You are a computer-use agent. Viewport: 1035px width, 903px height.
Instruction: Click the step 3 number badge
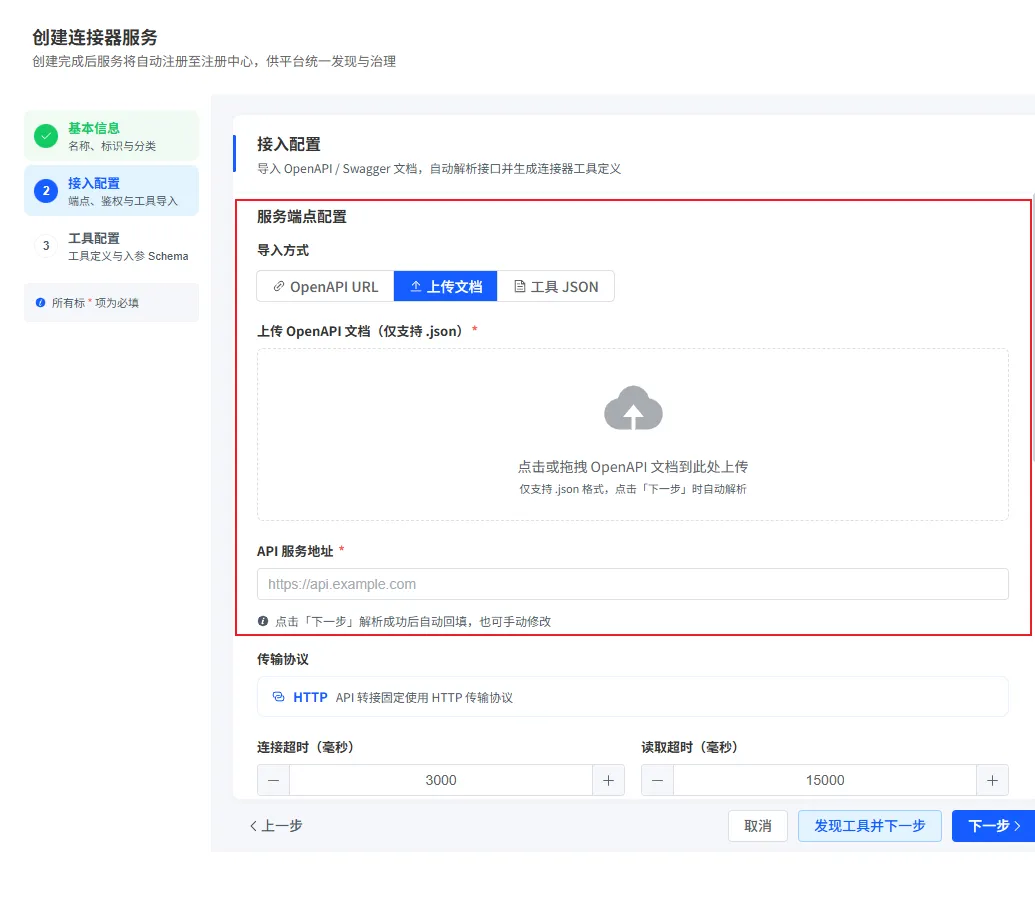tap(46, 246)
